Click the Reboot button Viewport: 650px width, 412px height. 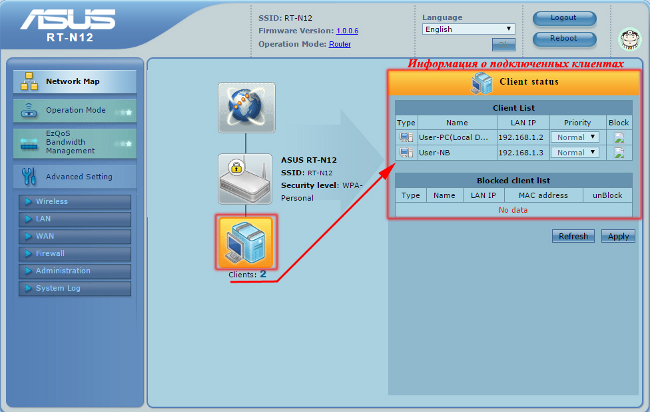click(564, 39)
